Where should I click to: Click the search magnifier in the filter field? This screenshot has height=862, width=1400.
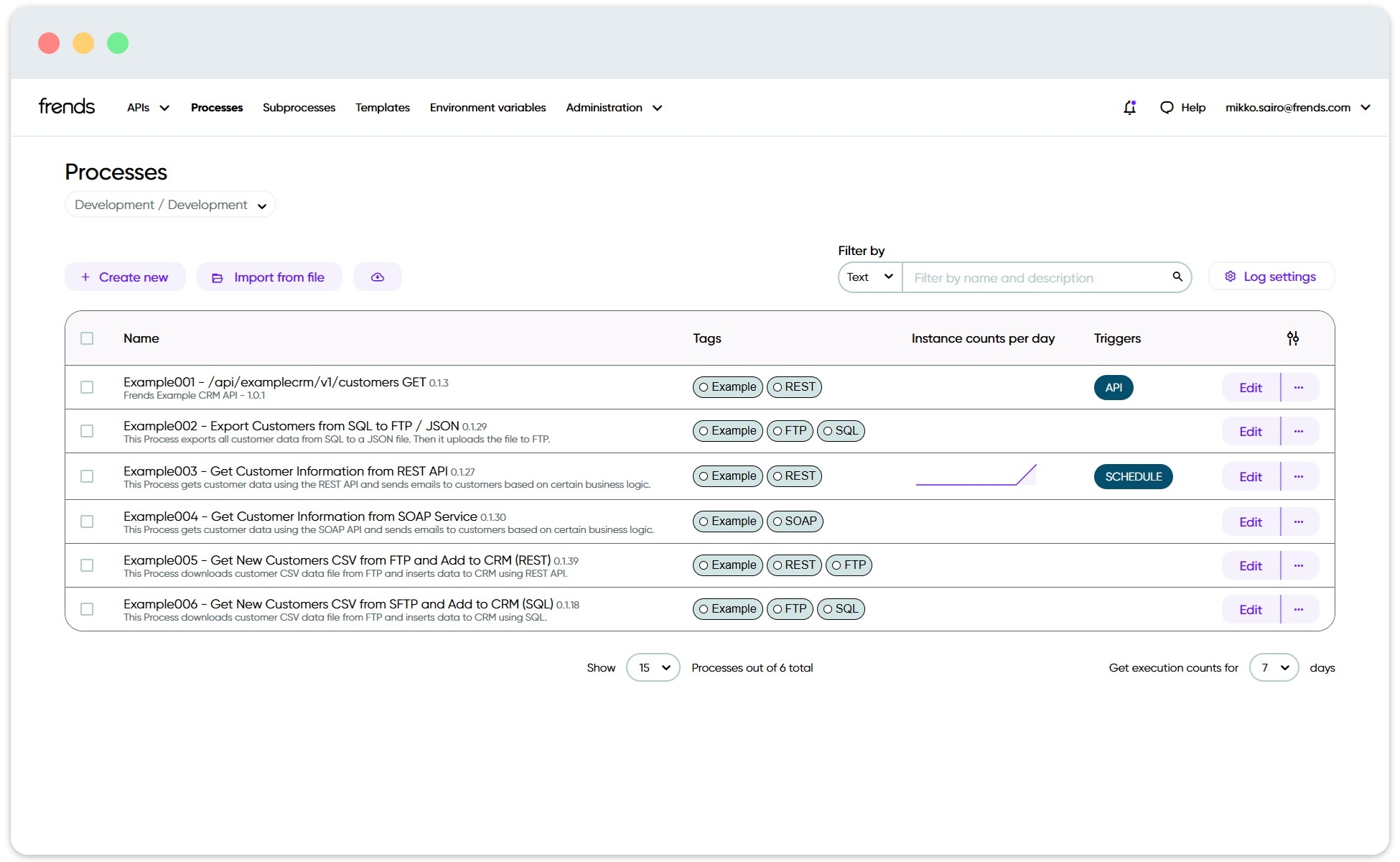point(1177,277)
